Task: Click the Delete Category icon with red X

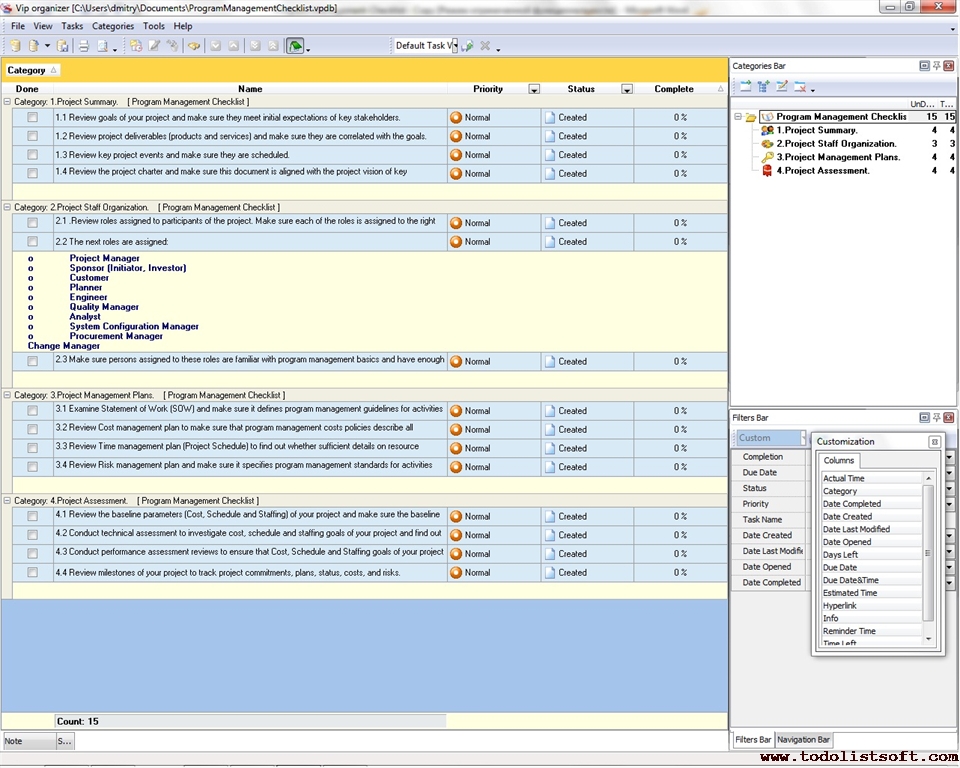Action: 800,87
